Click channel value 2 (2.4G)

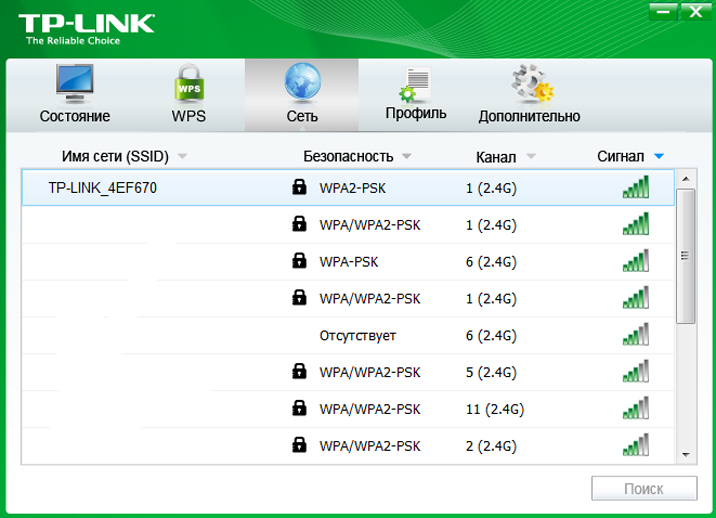[491, 446]
